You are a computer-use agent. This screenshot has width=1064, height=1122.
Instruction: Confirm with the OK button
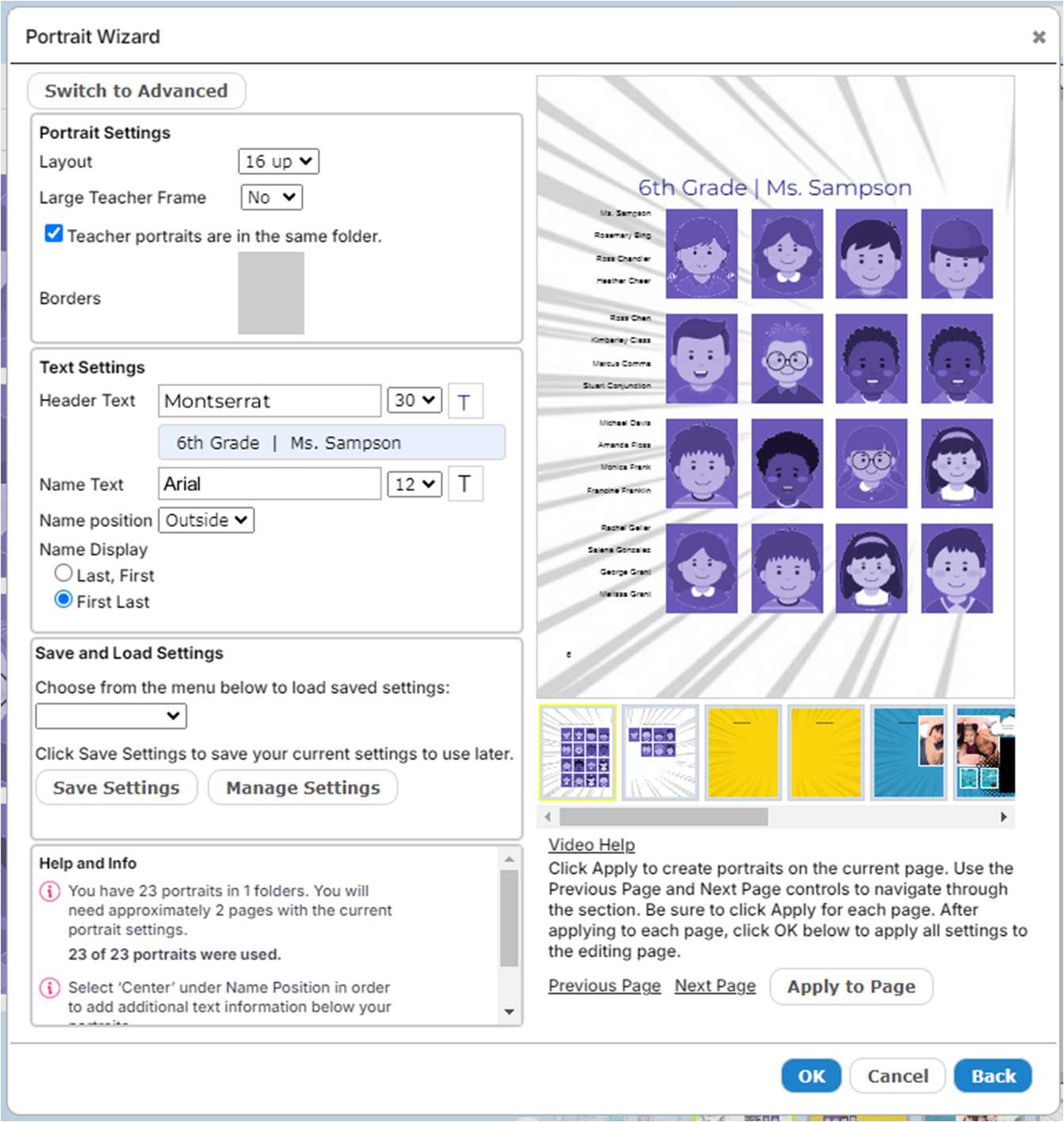pos(811,1077)
